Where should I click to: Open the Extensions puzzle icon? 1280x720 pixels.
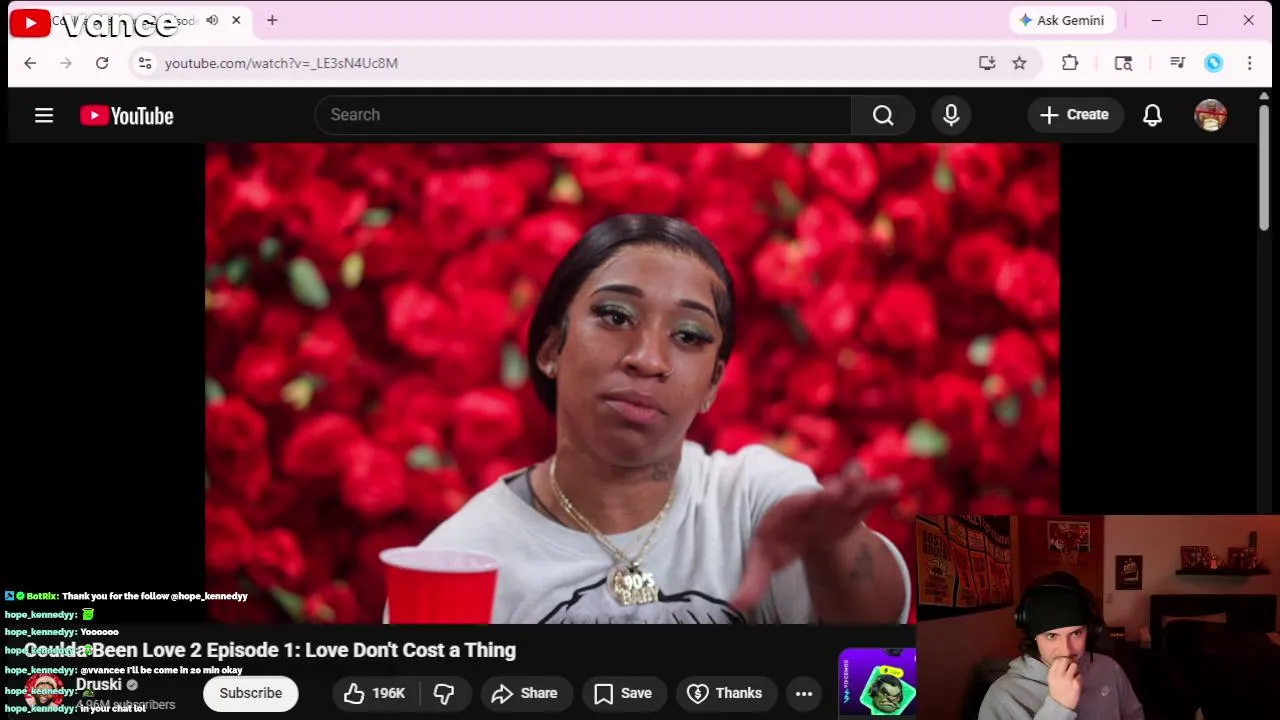1070,63
